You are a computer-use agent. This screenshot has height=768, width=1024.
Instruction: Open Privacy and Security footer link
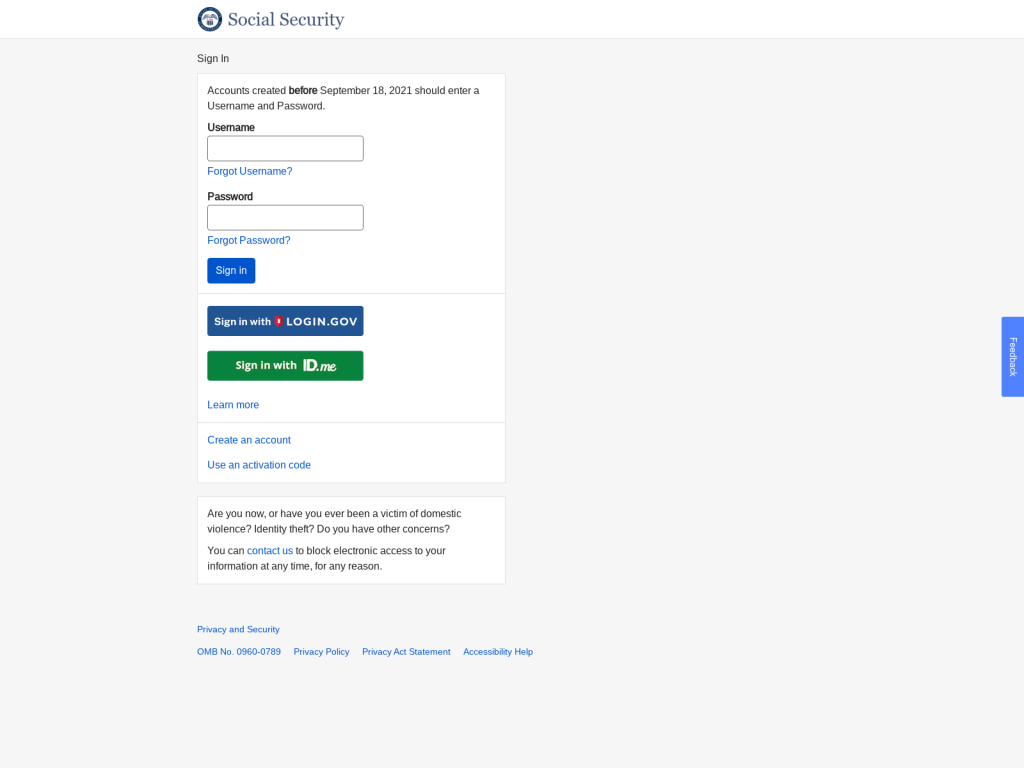(238, 630)
